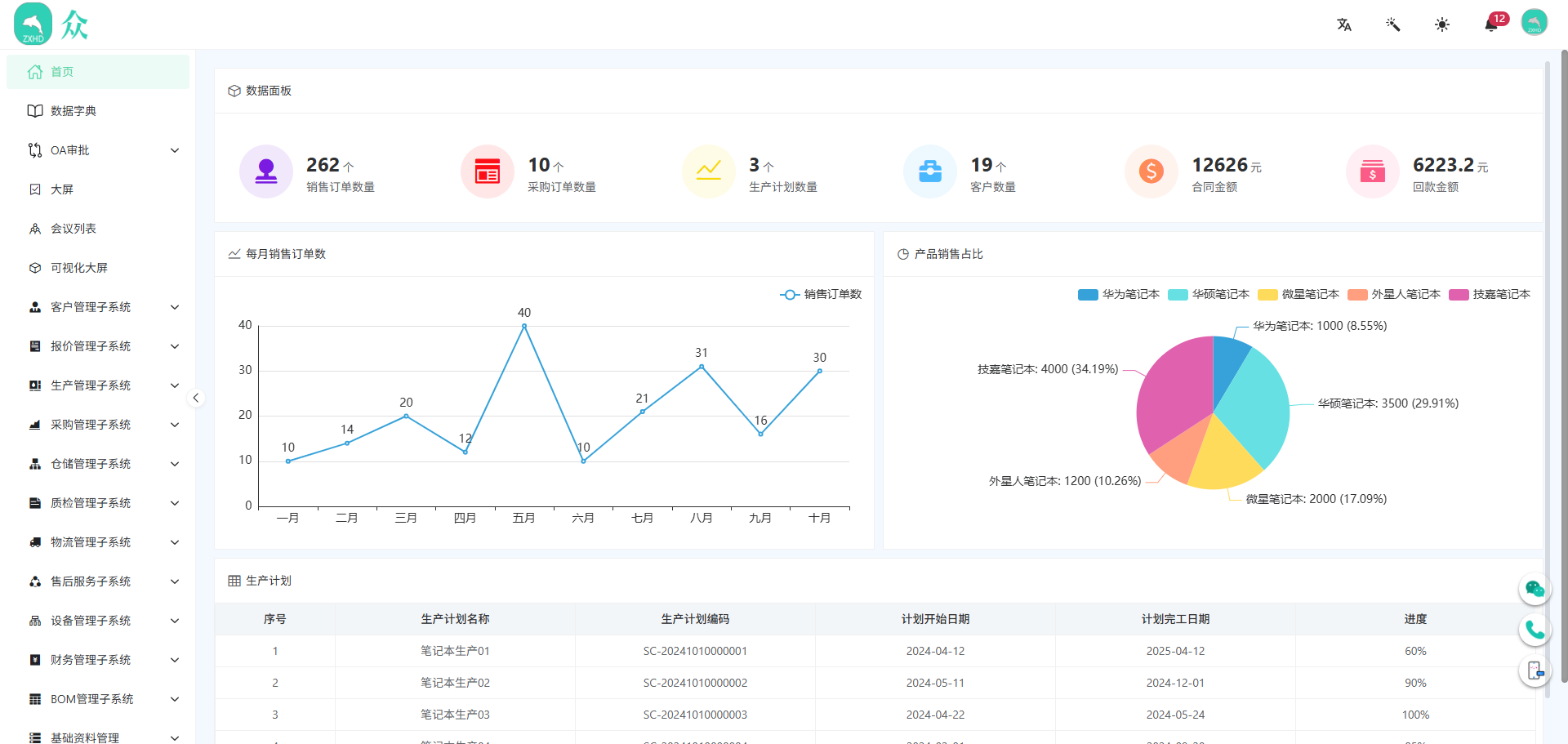Screen dimensions: 1568x744
Task: Expand 质检管理子系统 submenu
Action: coord(98,503)
